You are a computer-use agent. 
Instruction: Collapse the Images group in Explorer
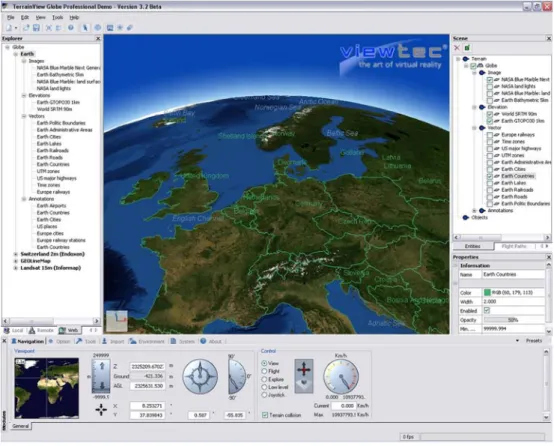[x=24, y=61]
